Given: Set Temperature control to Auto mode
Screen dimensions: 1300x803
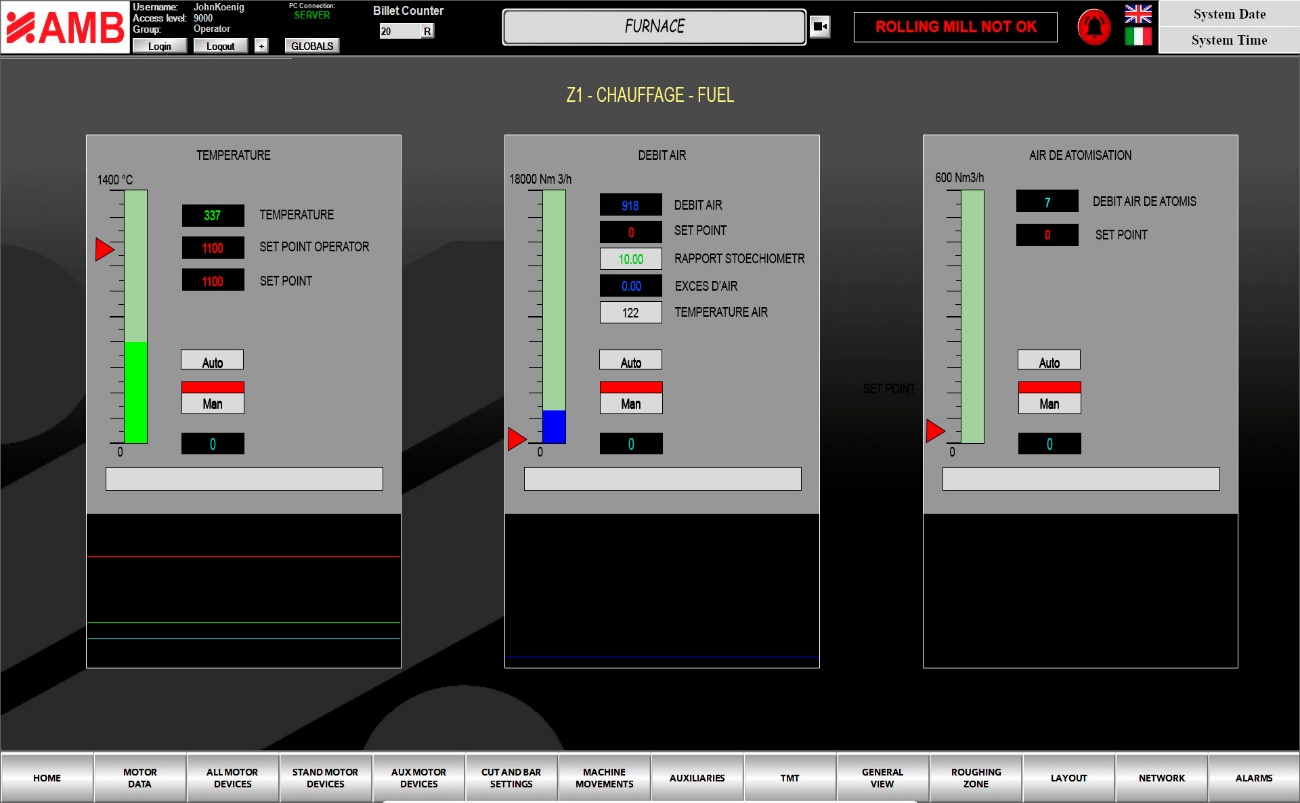Looking at the screenshot, I should [x=212, y=361].
